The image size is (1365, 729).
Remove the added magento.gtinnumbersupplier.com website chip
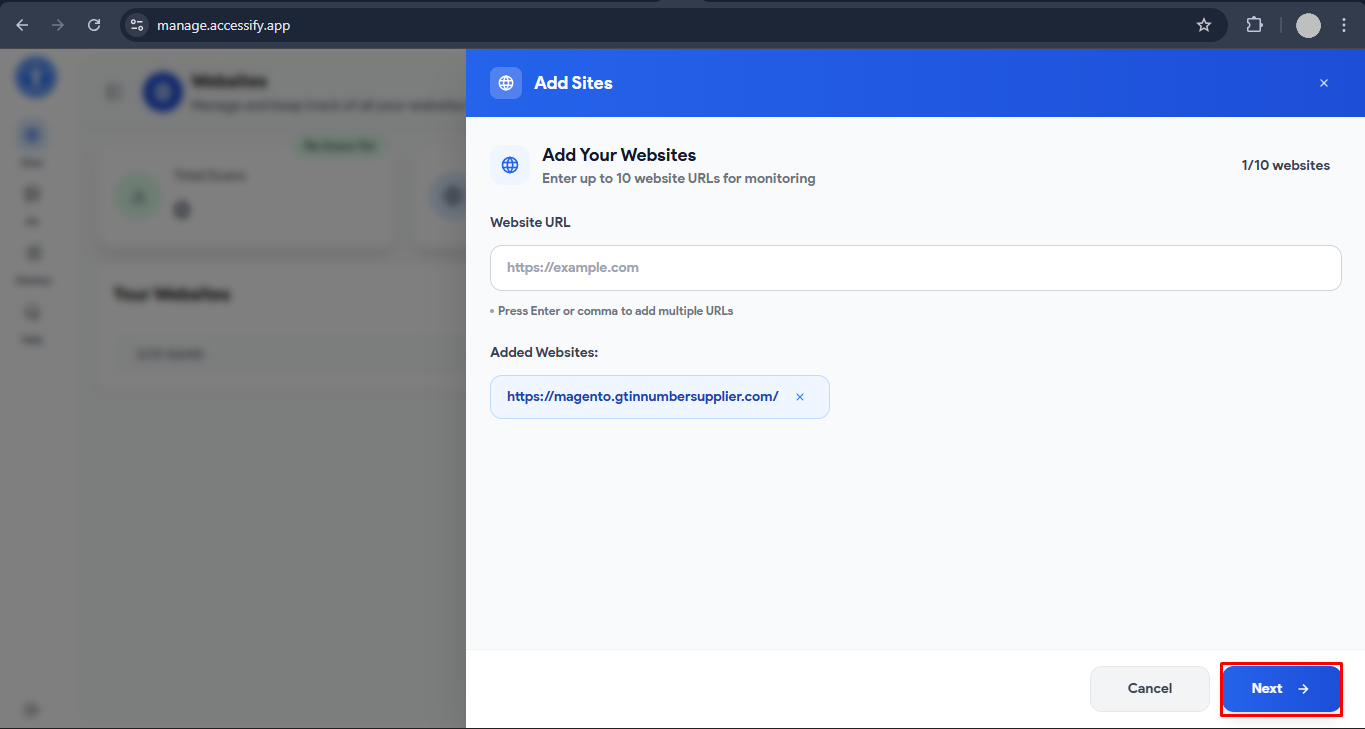(x=800, y=396)
